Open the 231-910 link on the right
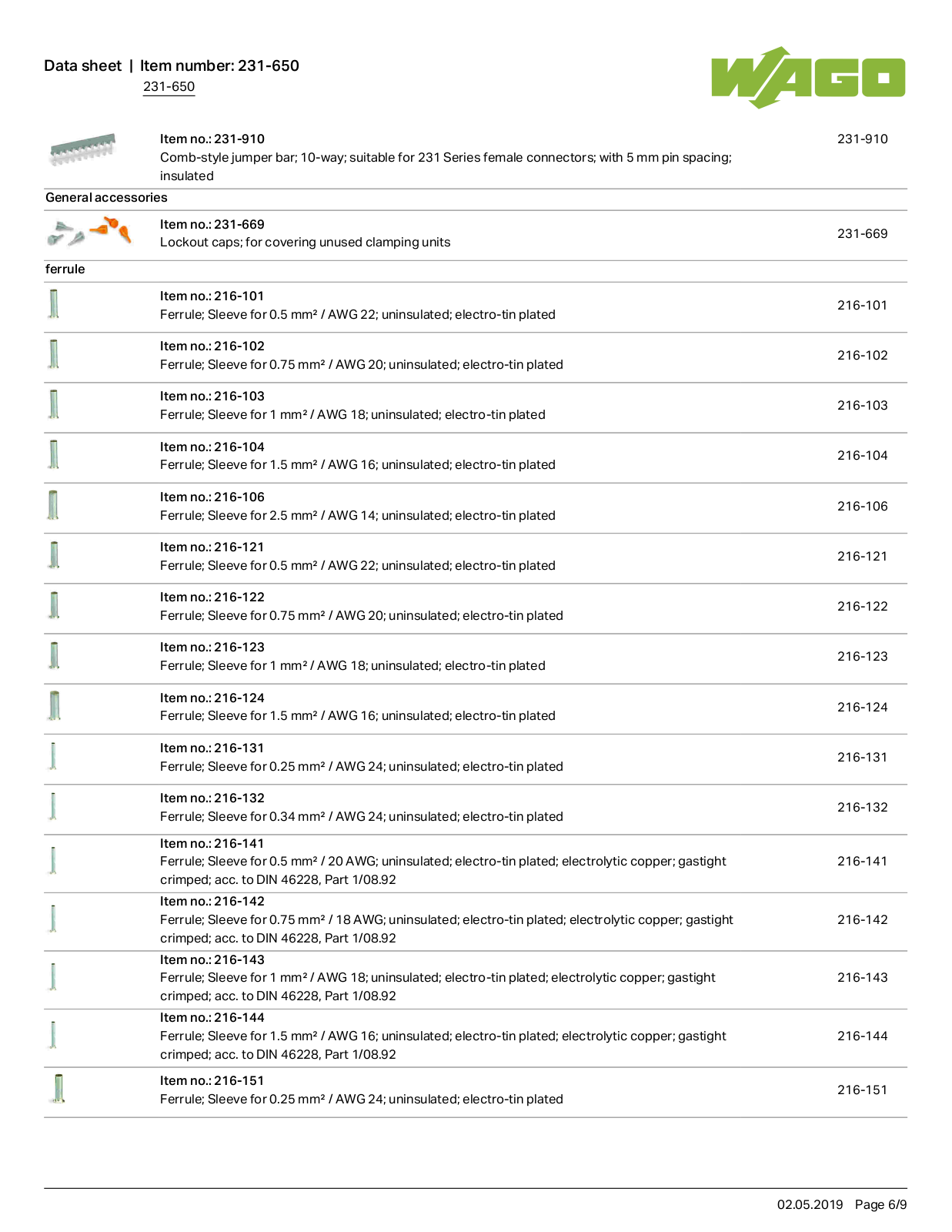This screenshot has height=1232, width=952. pos(862,139)
